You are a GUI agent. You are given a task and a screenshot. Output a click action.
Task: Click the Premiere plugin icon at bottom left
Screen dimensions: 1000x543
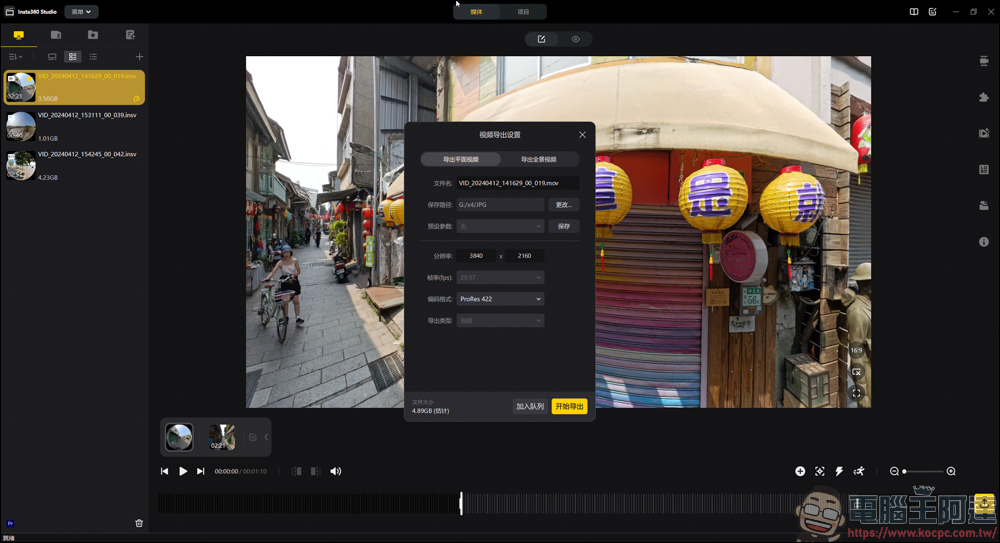tap(10, 523)
